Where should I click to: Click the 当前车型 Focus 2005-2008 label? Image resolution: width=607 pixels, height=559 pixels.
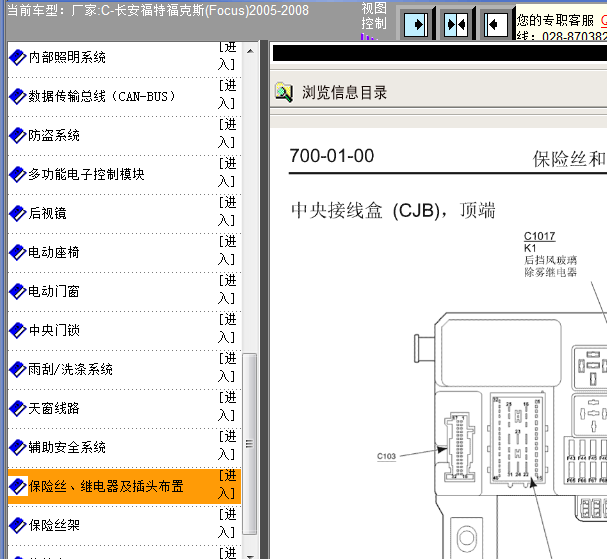coord(158,10)
